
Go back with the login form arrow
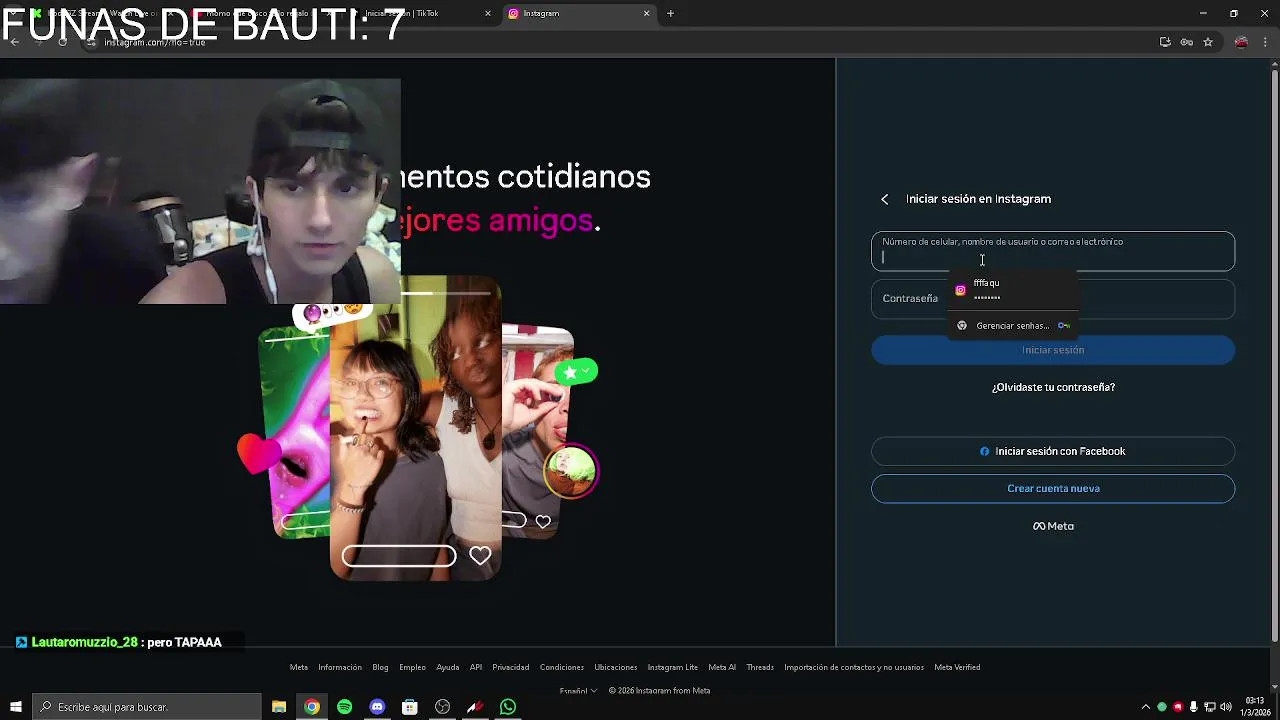coord(884,199)
